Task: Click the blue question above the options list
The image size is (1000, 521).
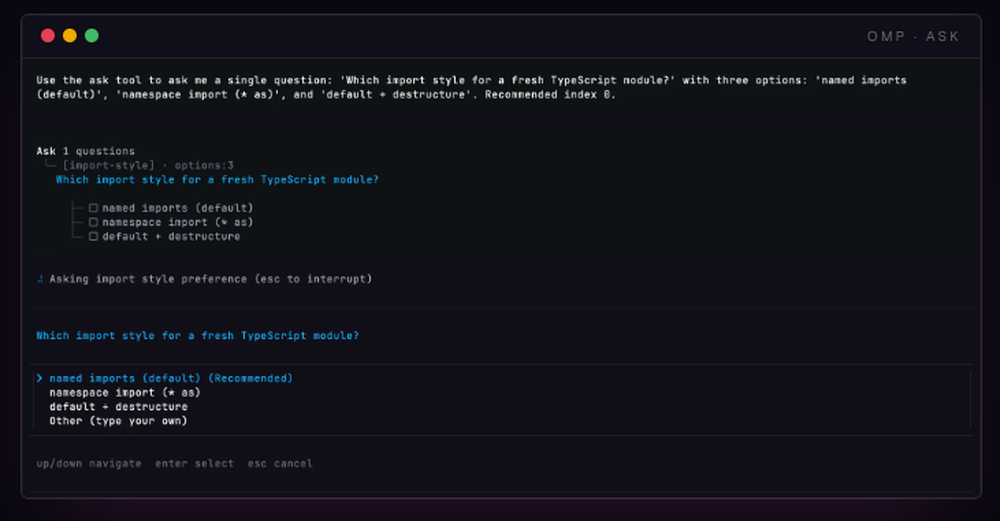Action: coord(197,335)
